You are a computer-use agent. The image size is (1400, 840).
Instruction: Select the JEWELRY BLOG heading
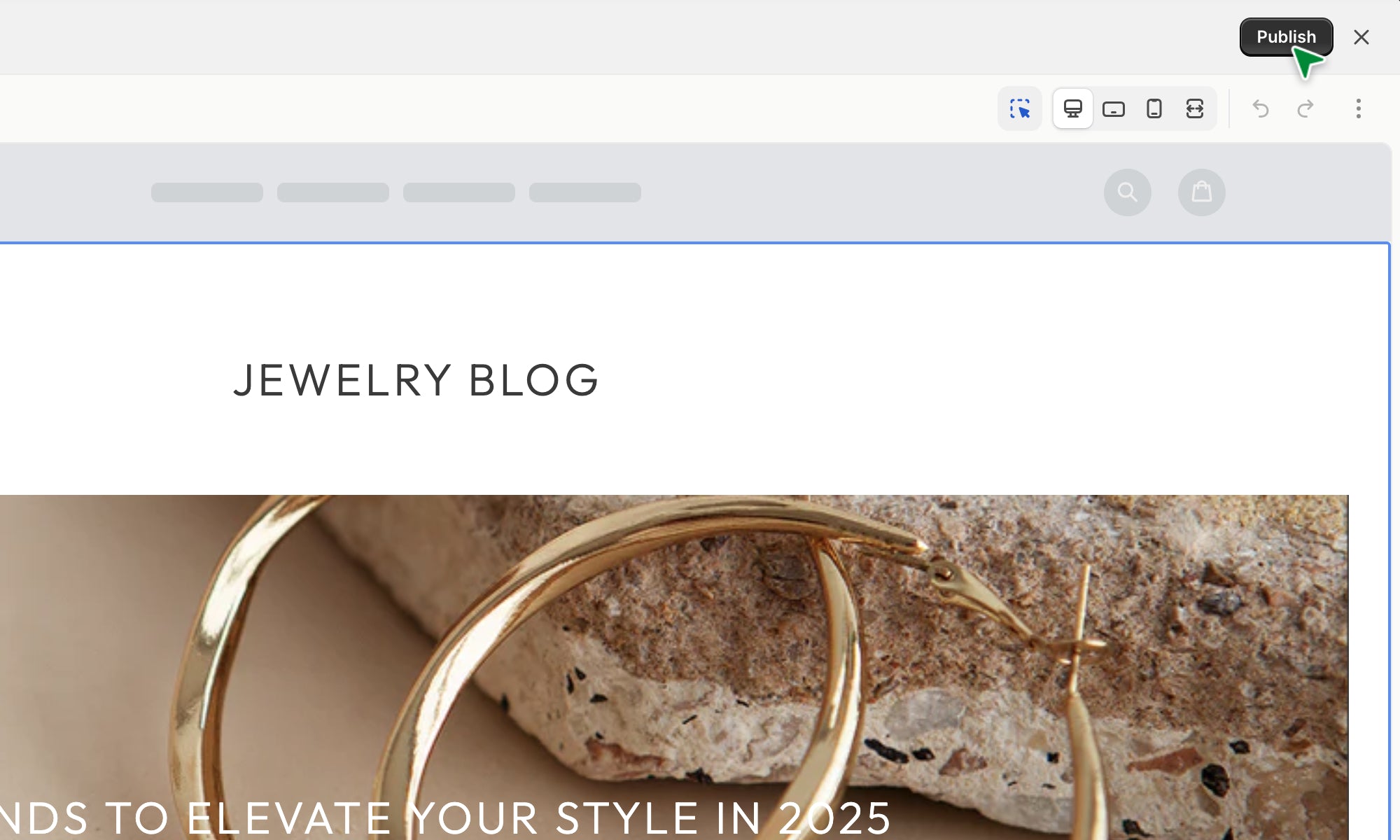pos(416,381)
